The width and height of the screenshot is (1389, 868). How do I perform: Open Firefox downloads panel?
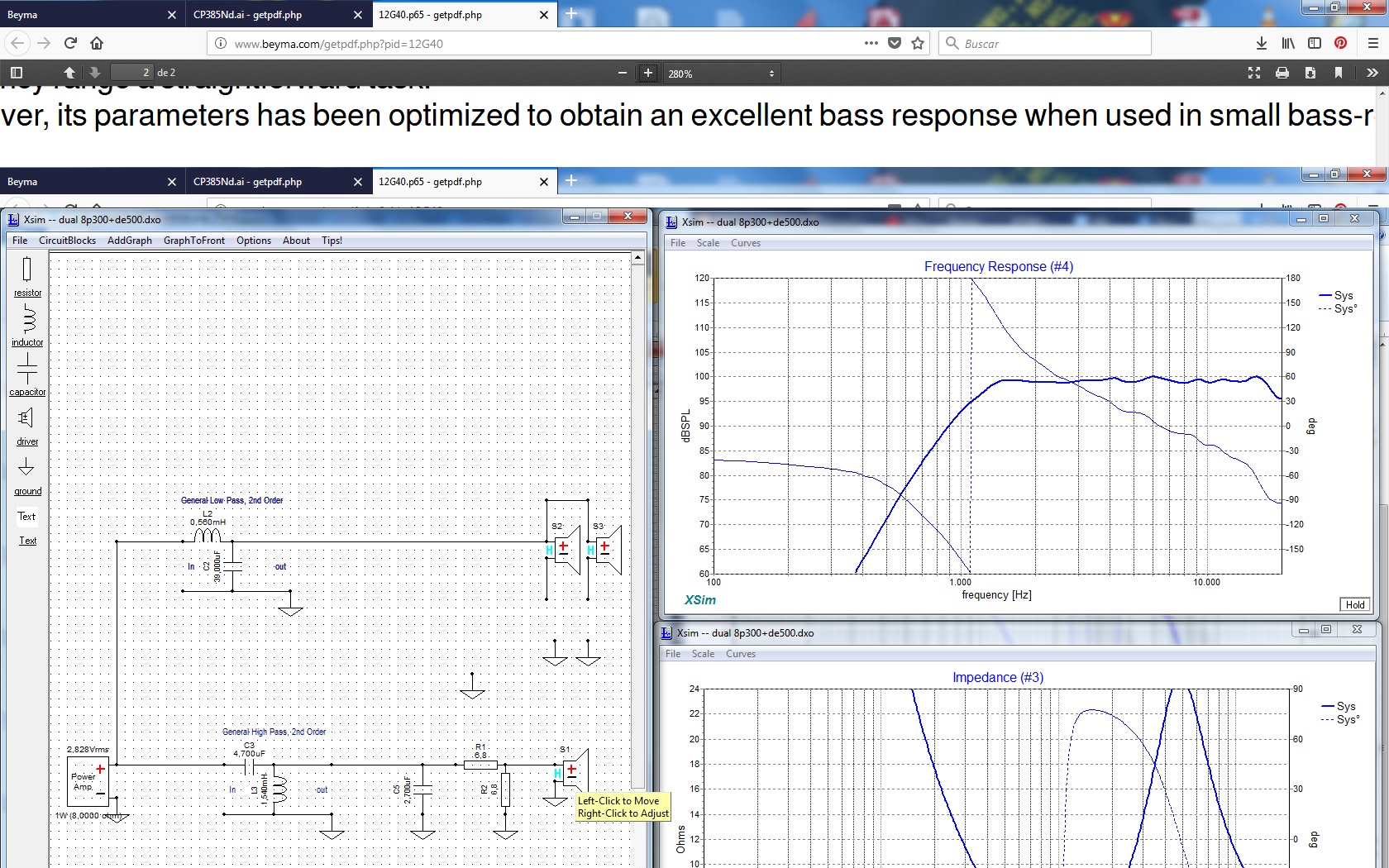click(1262, 43)
